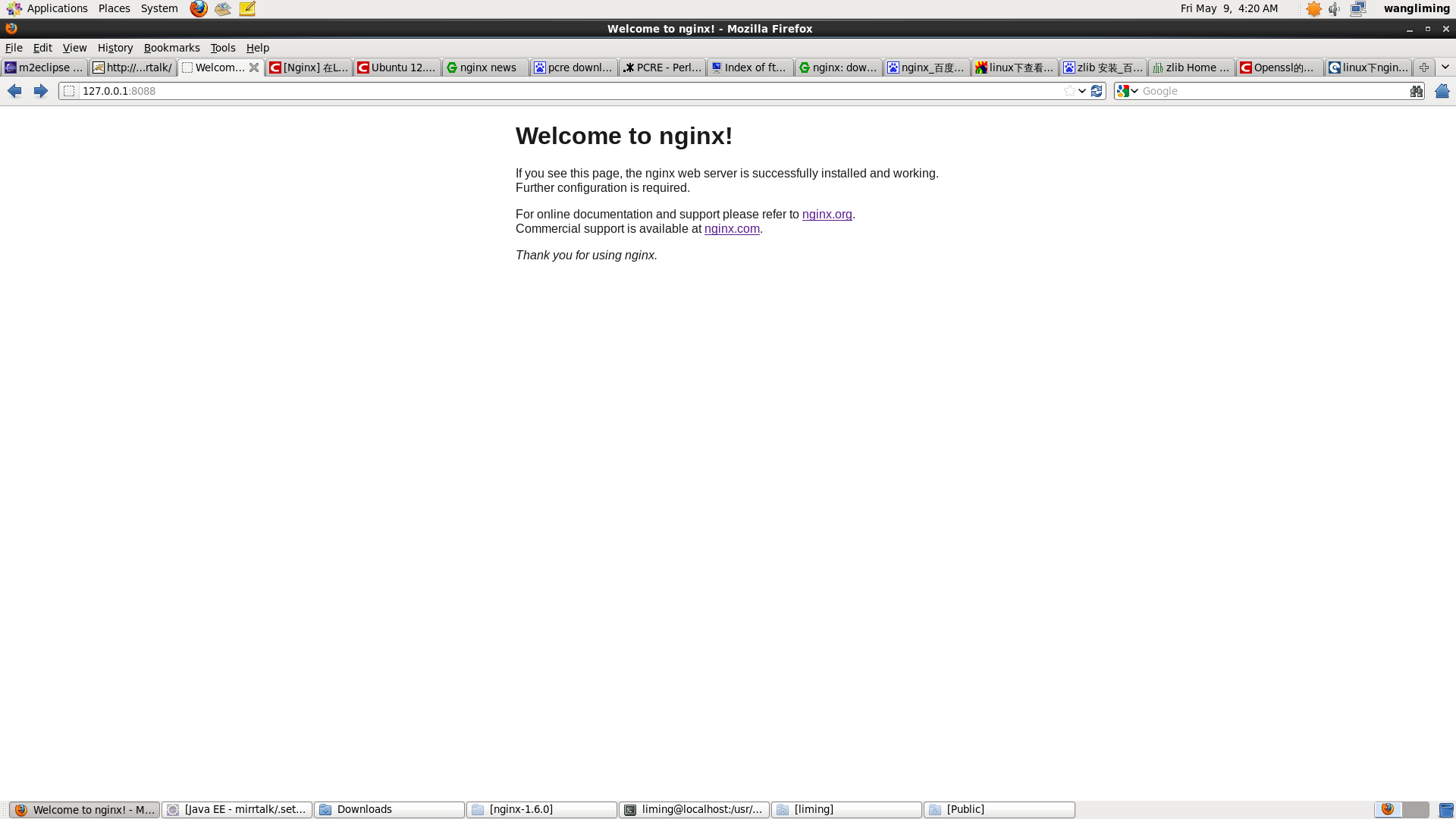The height and width of the screenshot is (819, 1456).
Task: Open the volume control speaker icon
Action: (1335, 8)
